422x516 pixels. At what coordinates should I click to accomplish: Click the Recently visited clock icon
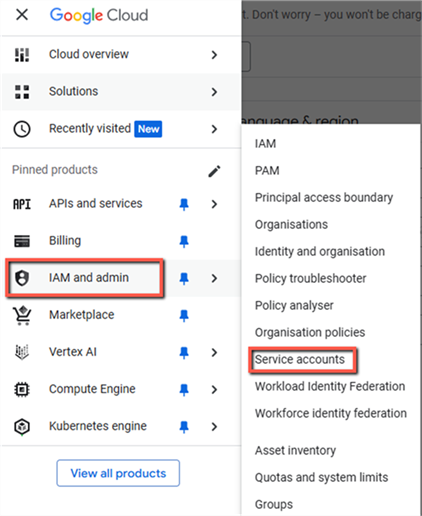(x=22, y=129)
